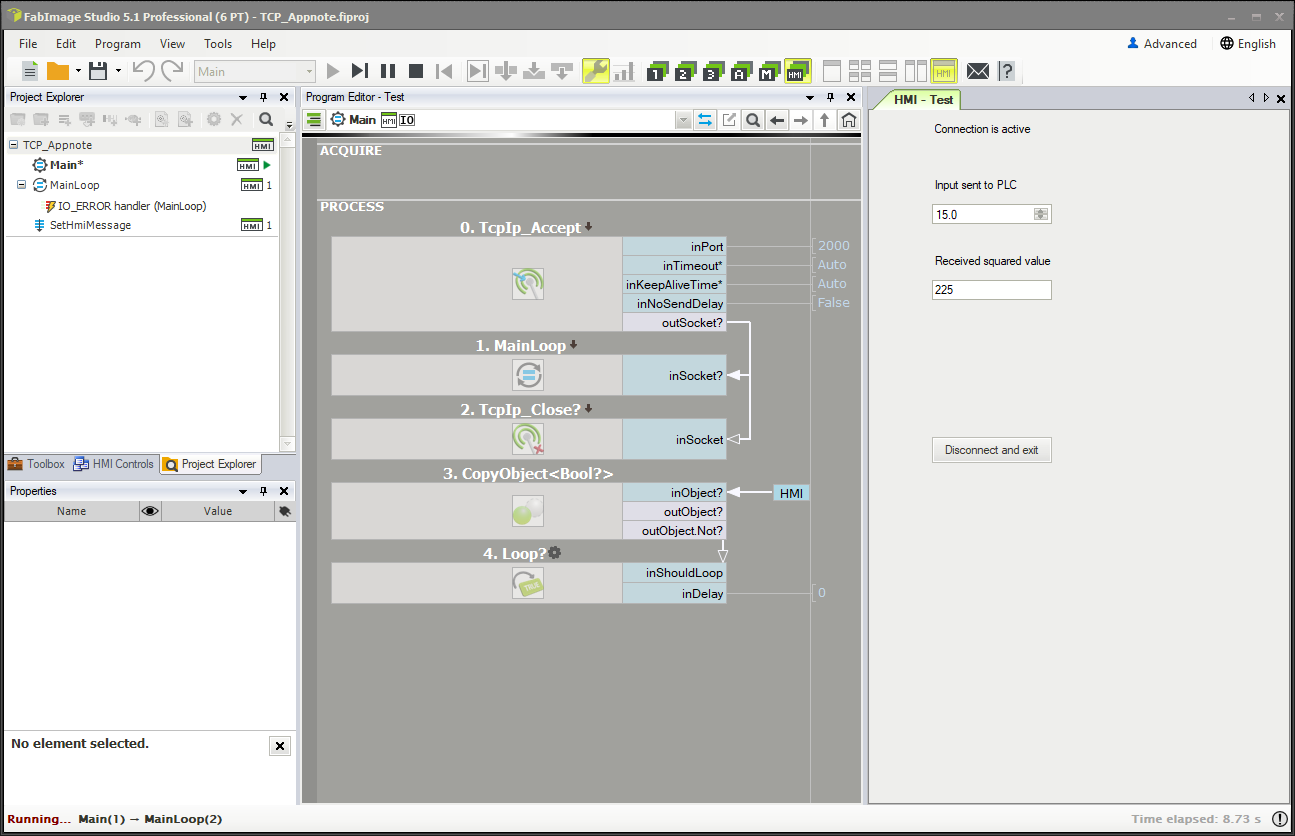The width and height of the screenshot is (1295, 836).
Task: Switch to layout preset 3 icon
Action: (712, 71)
